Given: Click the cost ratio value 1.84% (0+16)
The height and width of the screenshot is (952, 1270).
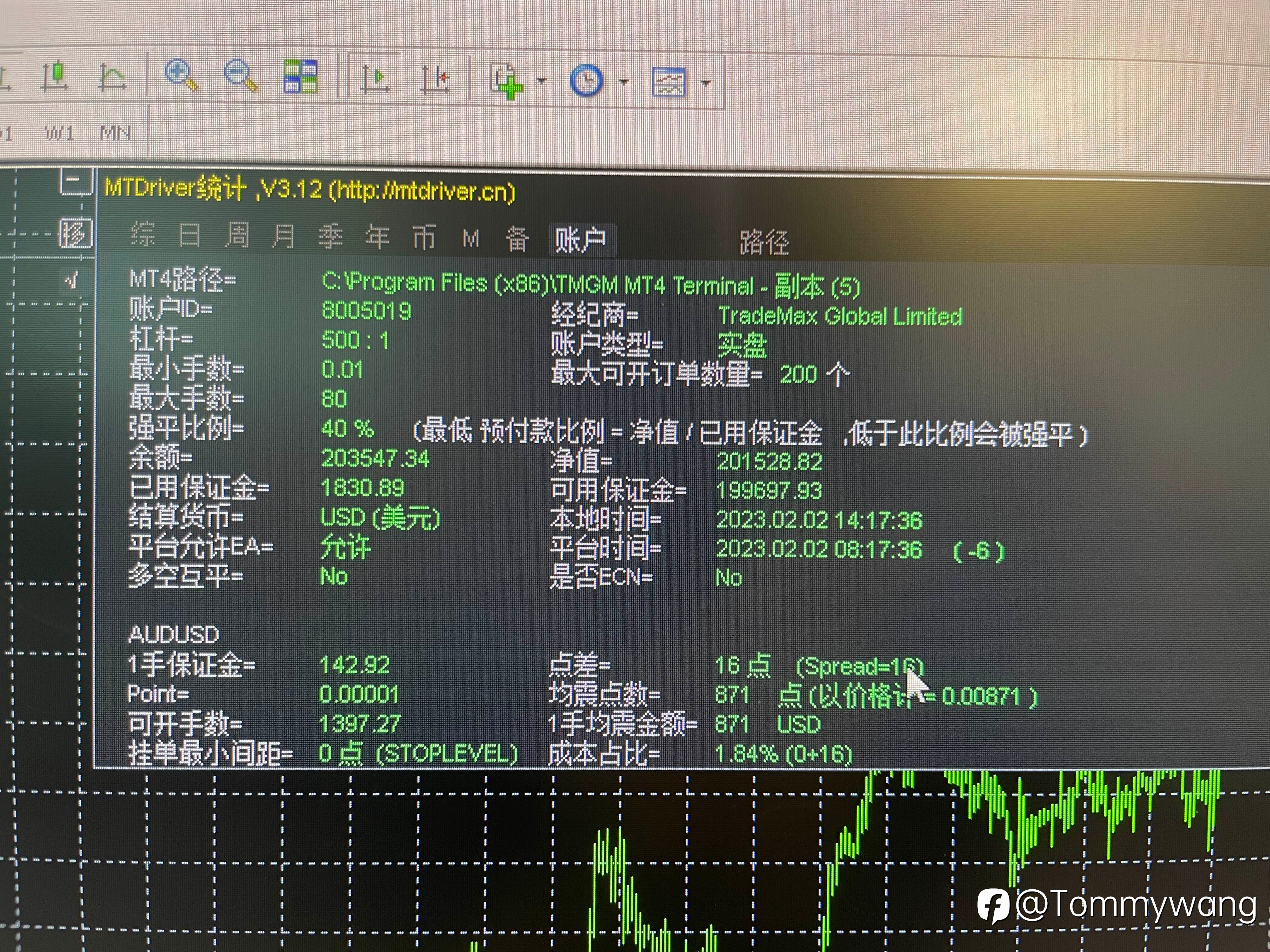Looking at the screenshot, I should point(783,754).
